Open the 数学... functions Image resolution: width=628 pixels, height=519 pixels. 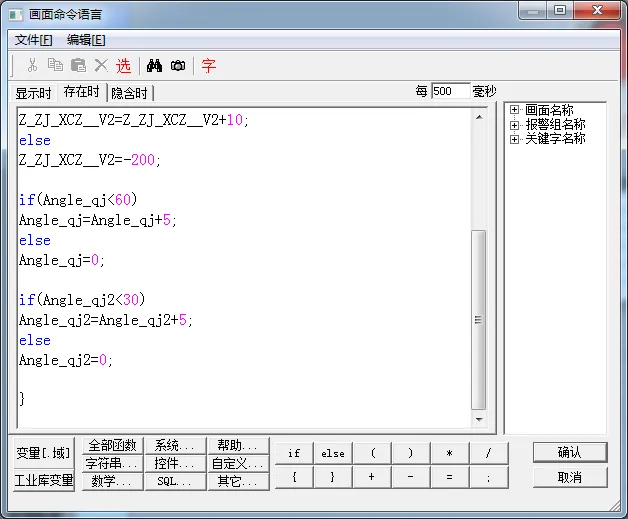coord(113,481)
